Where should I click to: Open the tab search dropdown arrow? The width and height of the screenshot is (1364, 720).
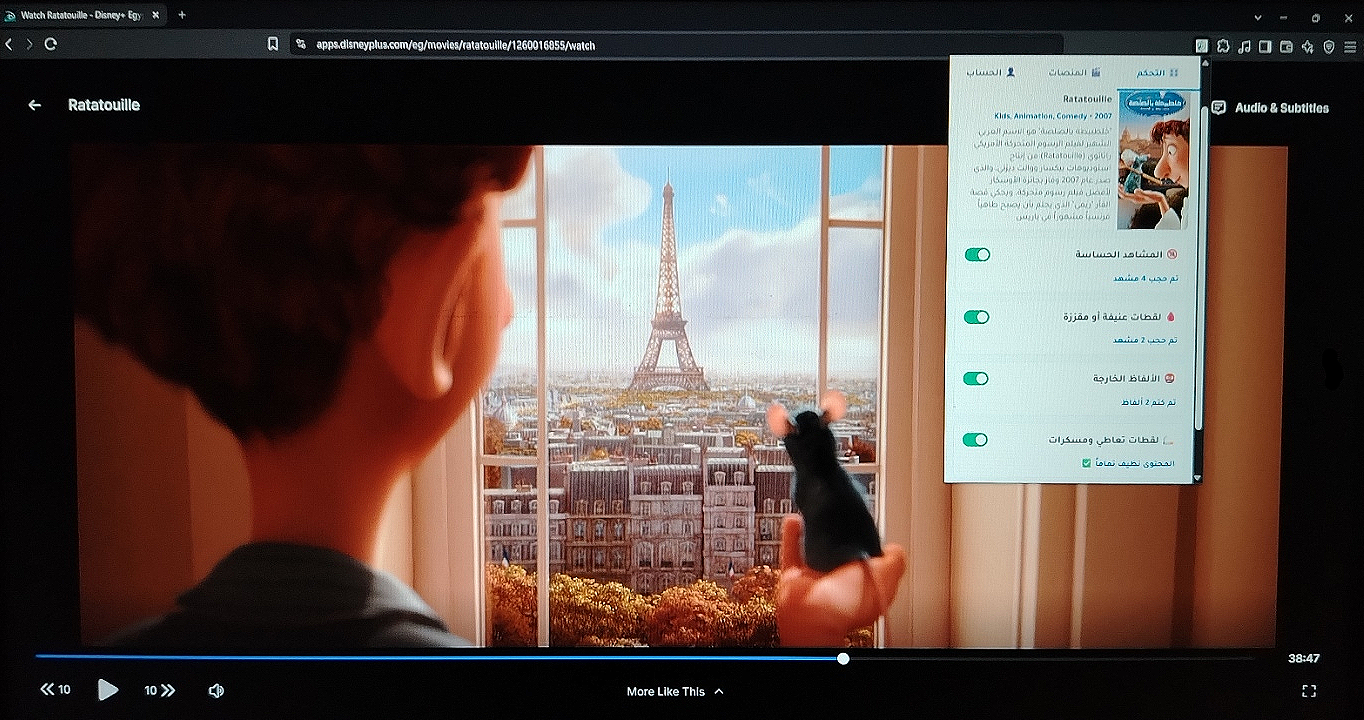1259,17
